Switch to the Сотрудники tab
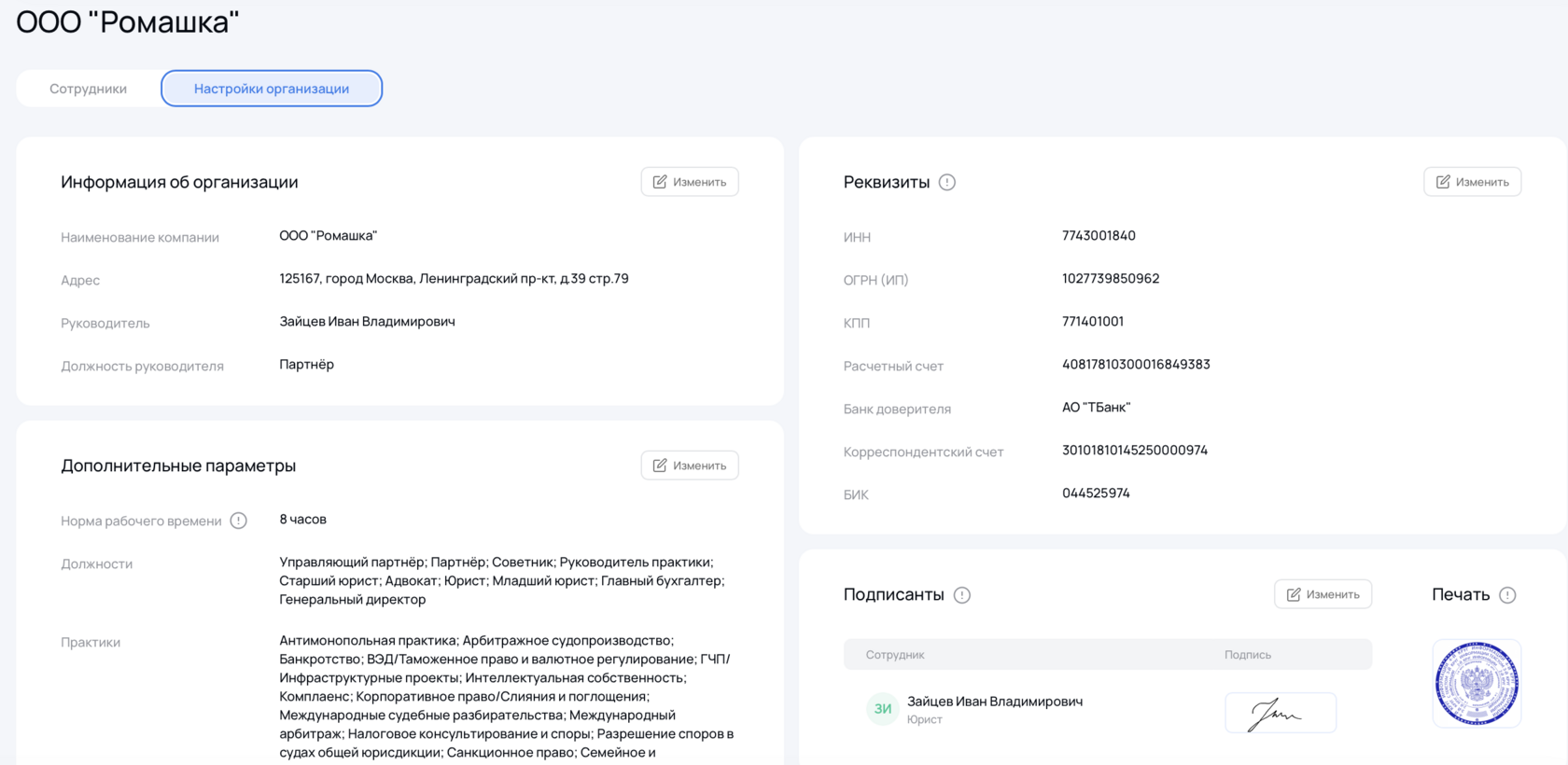The width and height of the screenshot is (1568, 765). point(89,89)
